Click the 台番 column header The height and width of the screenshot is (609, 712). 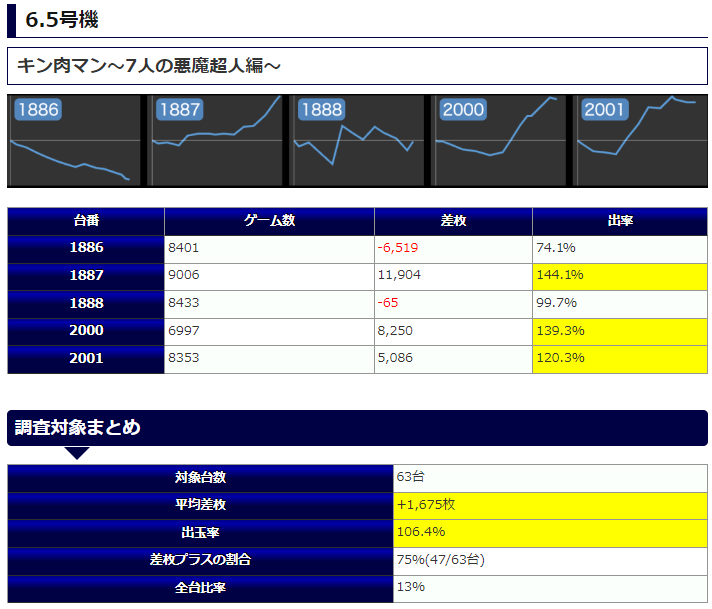(x=86, y=221)
